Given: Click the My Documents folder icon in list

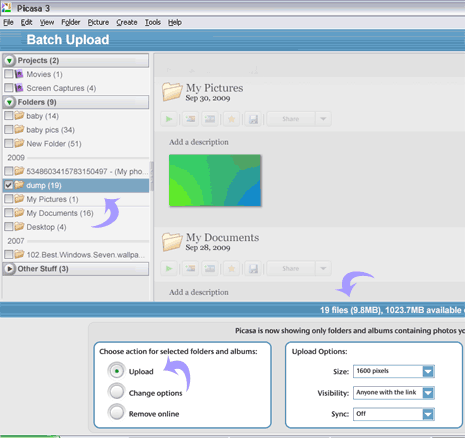Looking at the screenshot, I should point(19,213).
